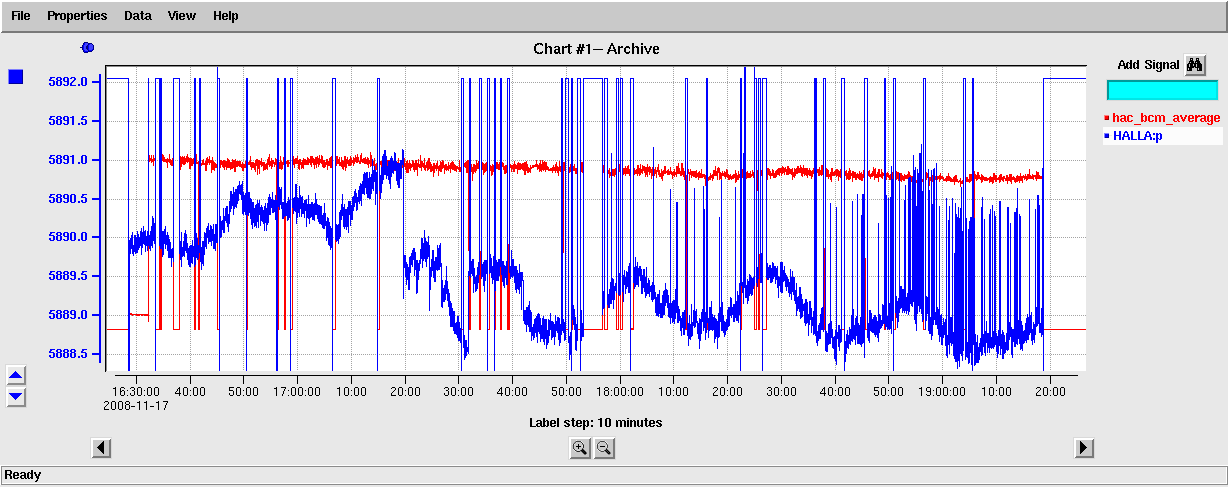
Task: Shift time axis right with arrow button
Action: [x=1085, y=448]
